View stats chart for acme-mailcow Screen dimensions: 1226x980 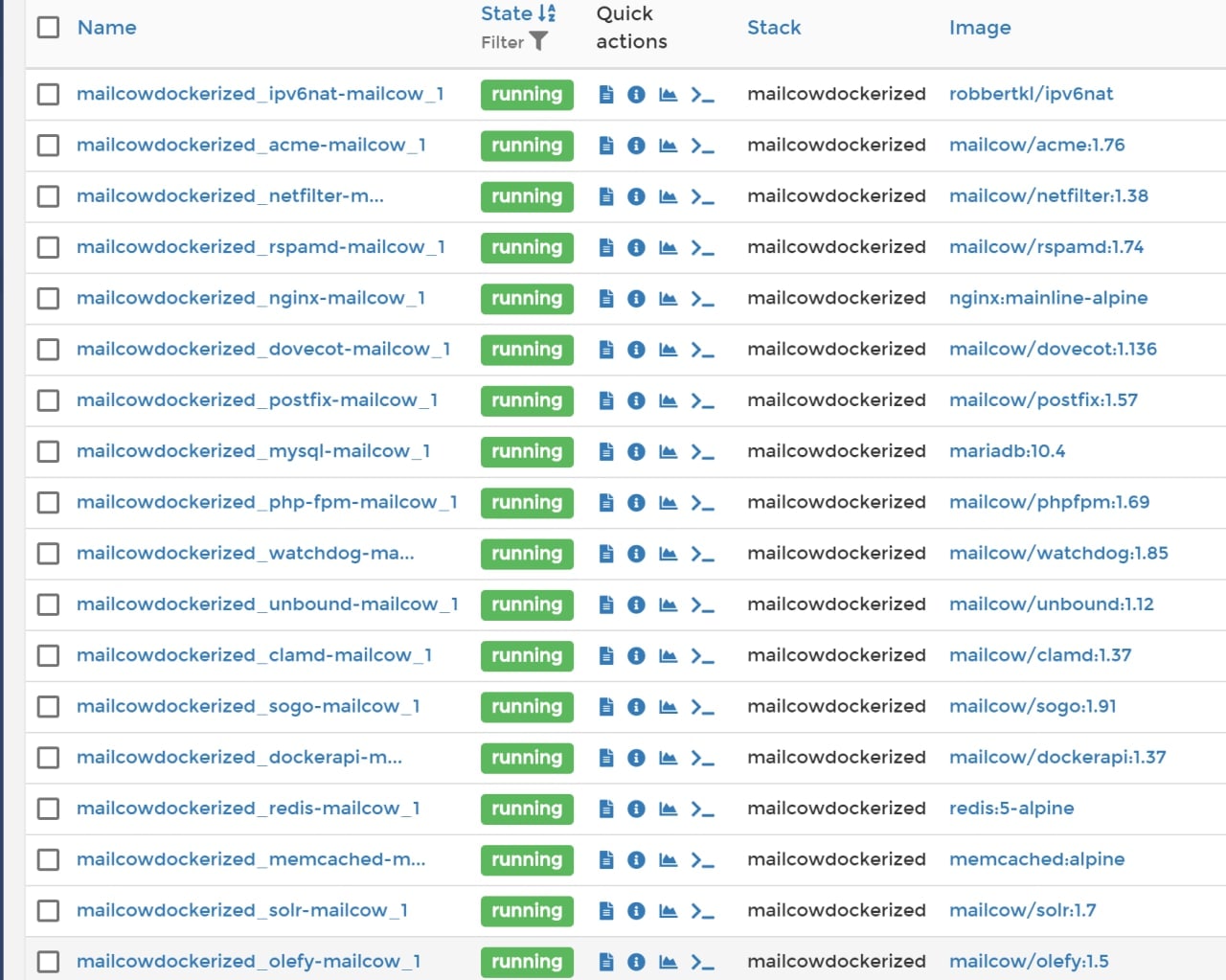tap(669, 146)
